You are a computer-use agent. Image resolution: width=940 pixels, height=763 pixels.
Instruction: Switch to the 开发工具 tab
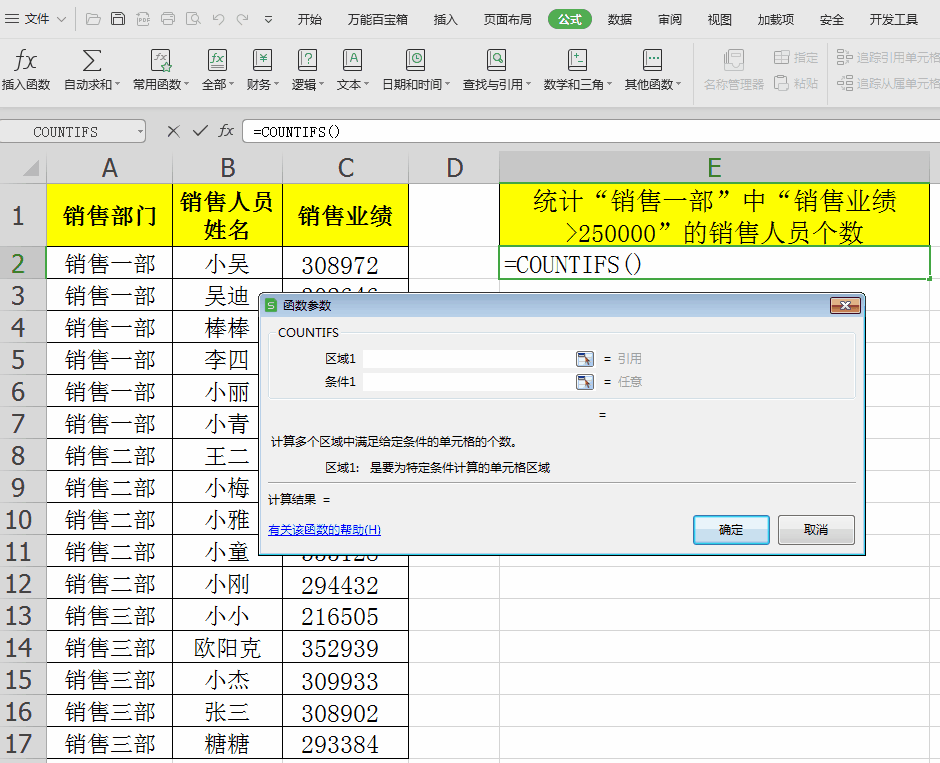coord(894,20)
